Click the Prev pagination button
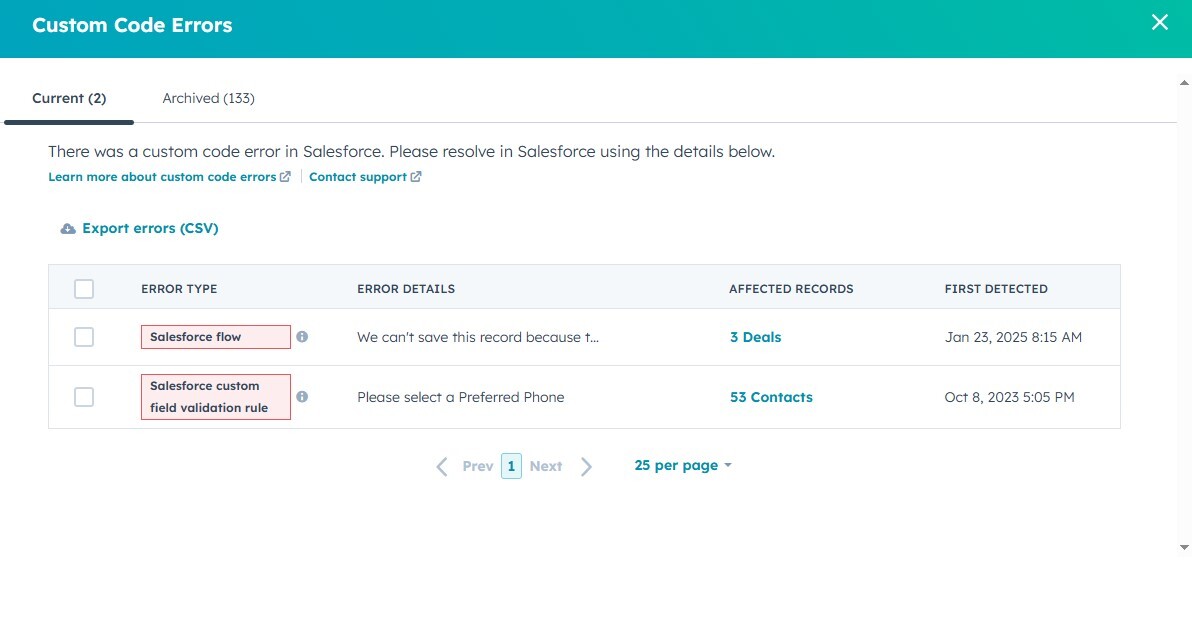 (477, 466)
